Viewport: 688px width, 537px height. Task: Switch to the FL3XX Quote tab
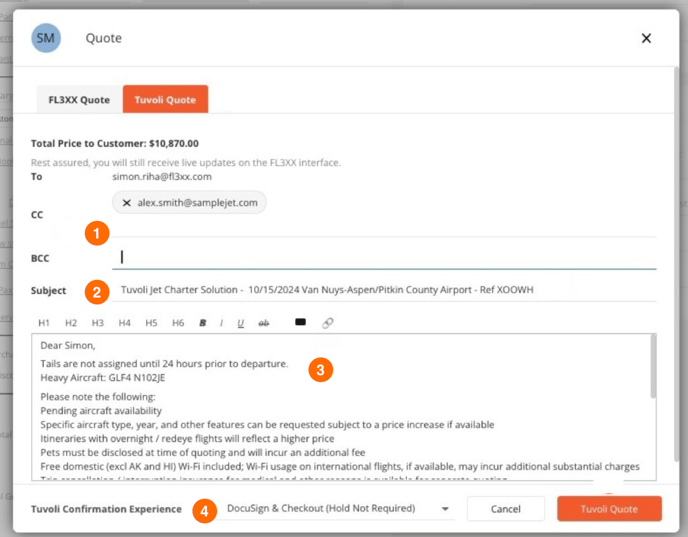coord(79,100)
